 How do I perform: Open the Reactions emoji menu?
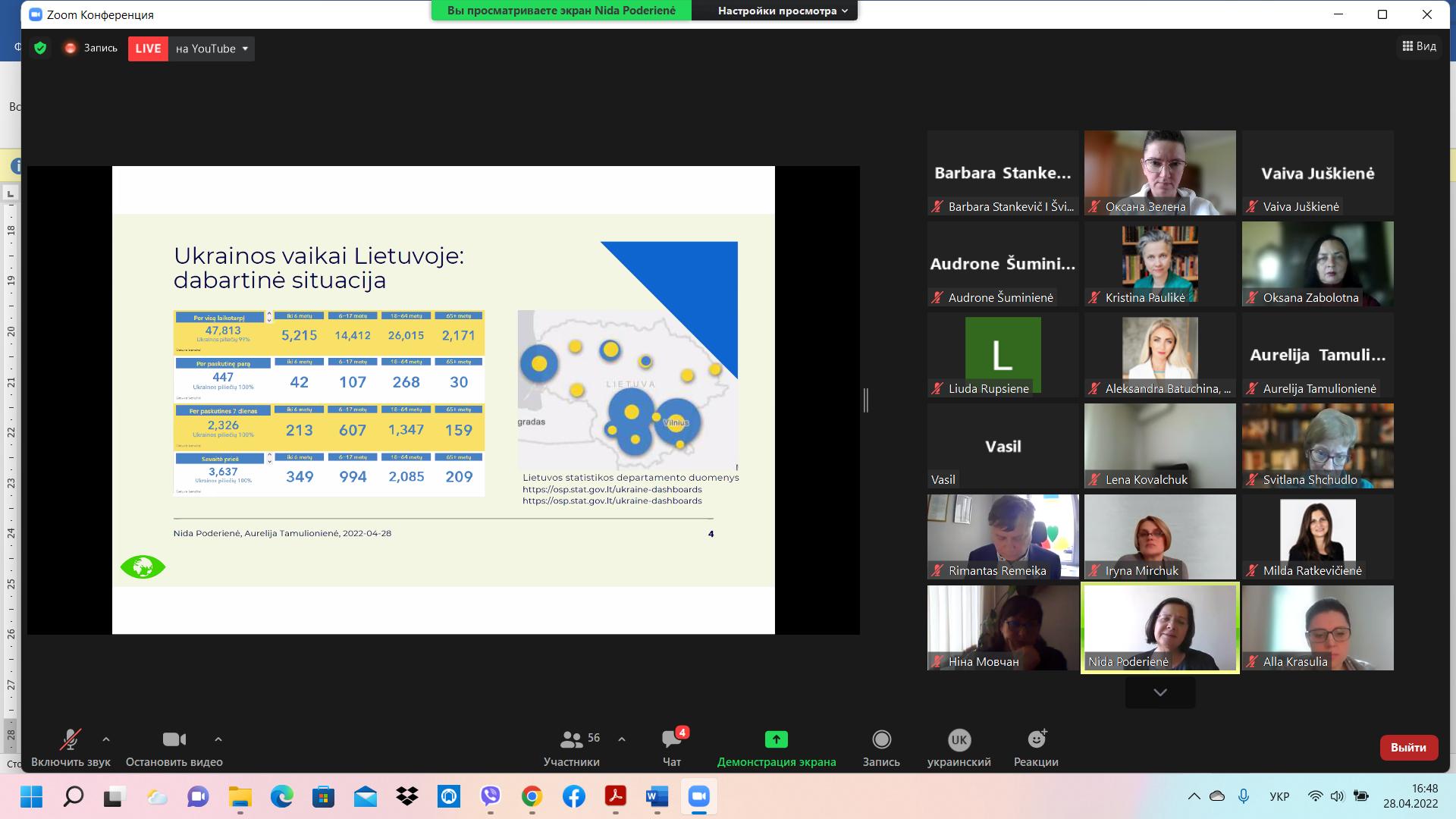pos(1036,739)
